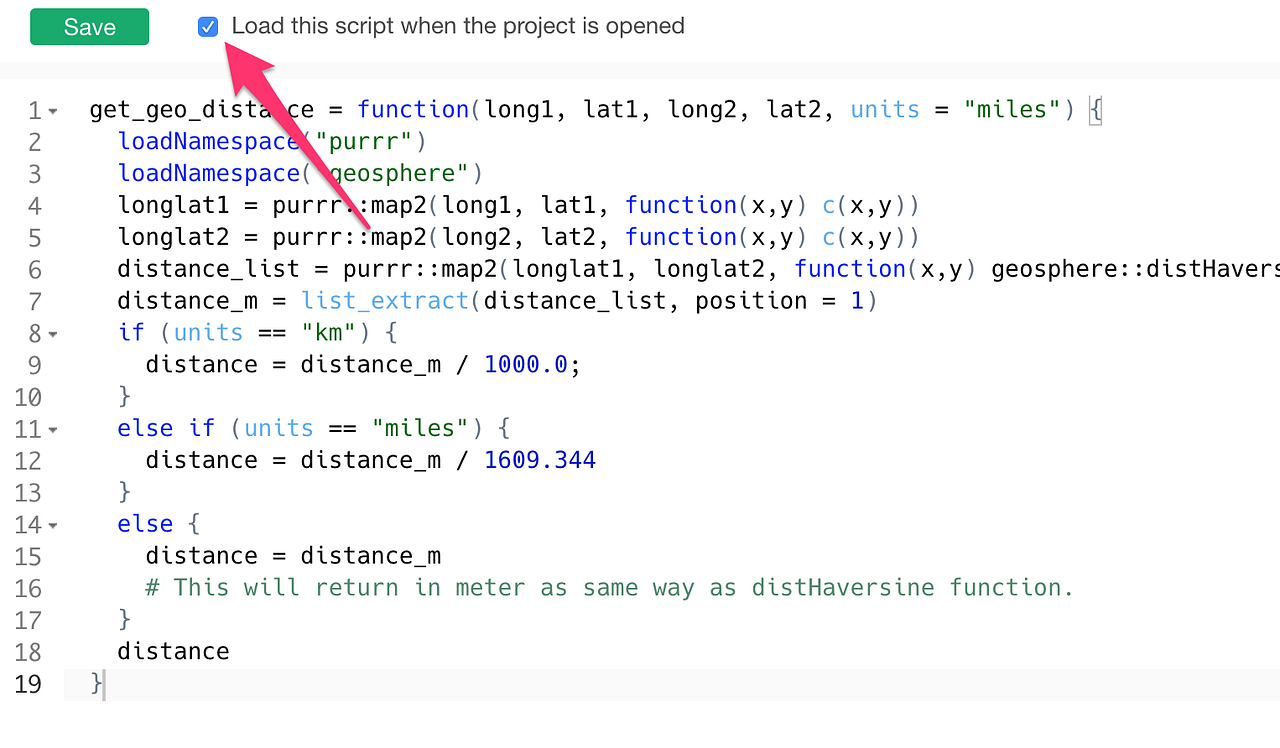Viewport: 1280px width, 748px height.
Task: Select line number 16 in the gutter
Action: 28,587
